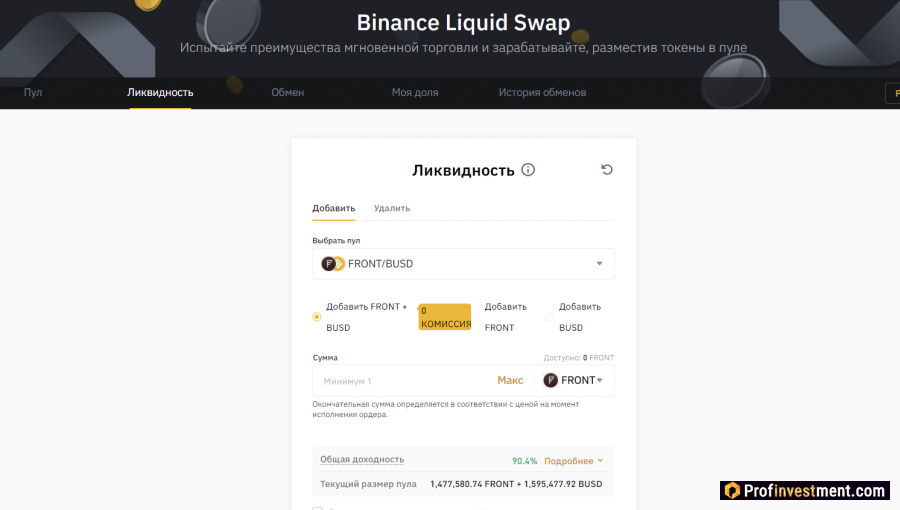
Task: Select the add FRONT + BUSD radio option
Action: [316, 317]
